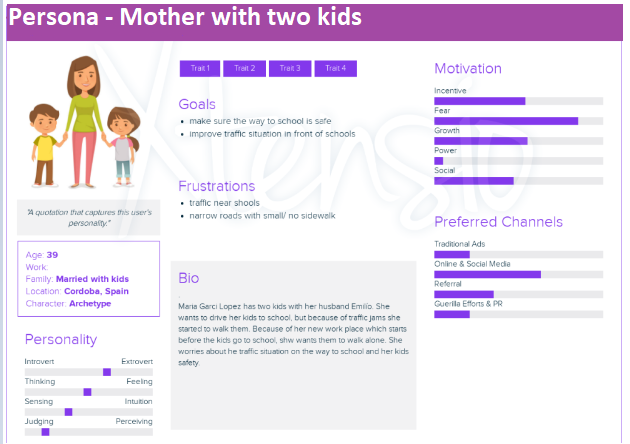Adjust the Introvert–Extrovert slider handle
Viewport: 630px width, 444px height.
[x=107, y=372]
